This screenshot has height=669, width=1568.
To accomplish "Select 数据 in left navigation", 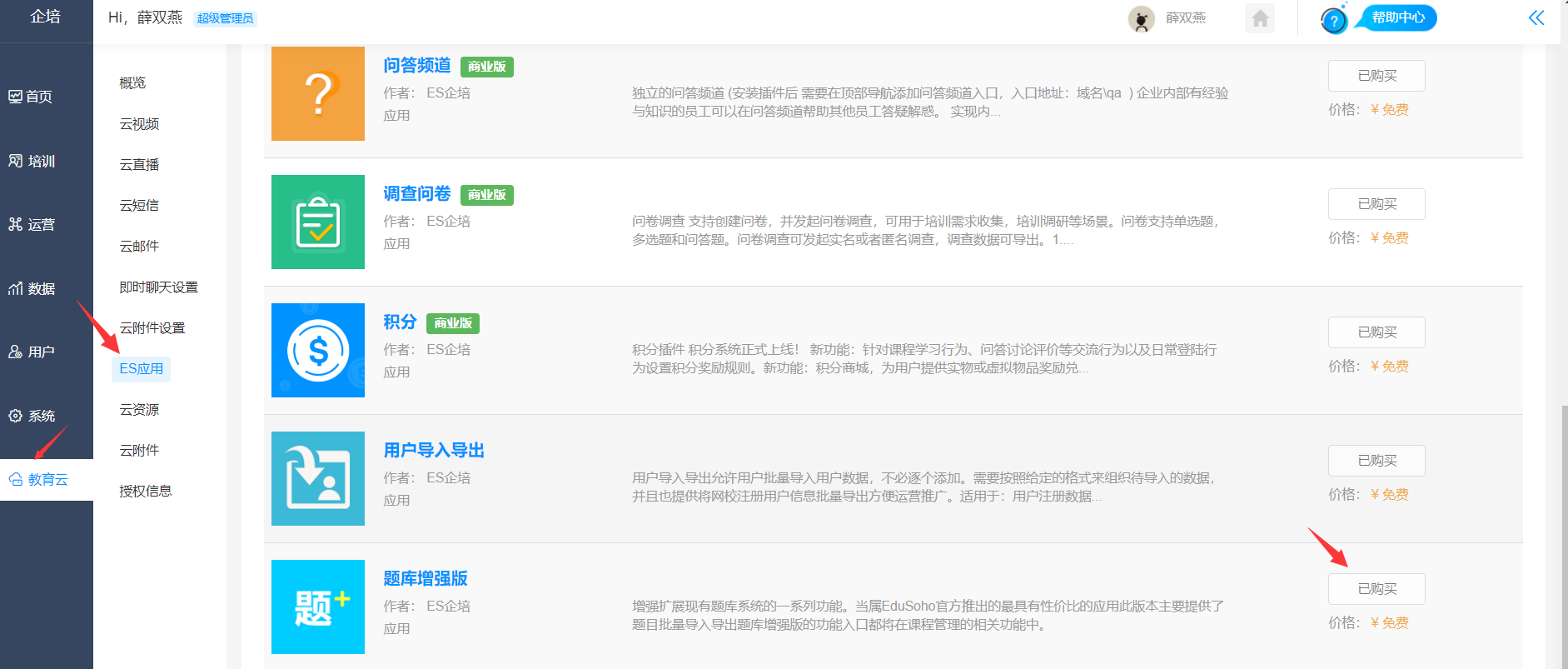I will [x=32, y=289].
